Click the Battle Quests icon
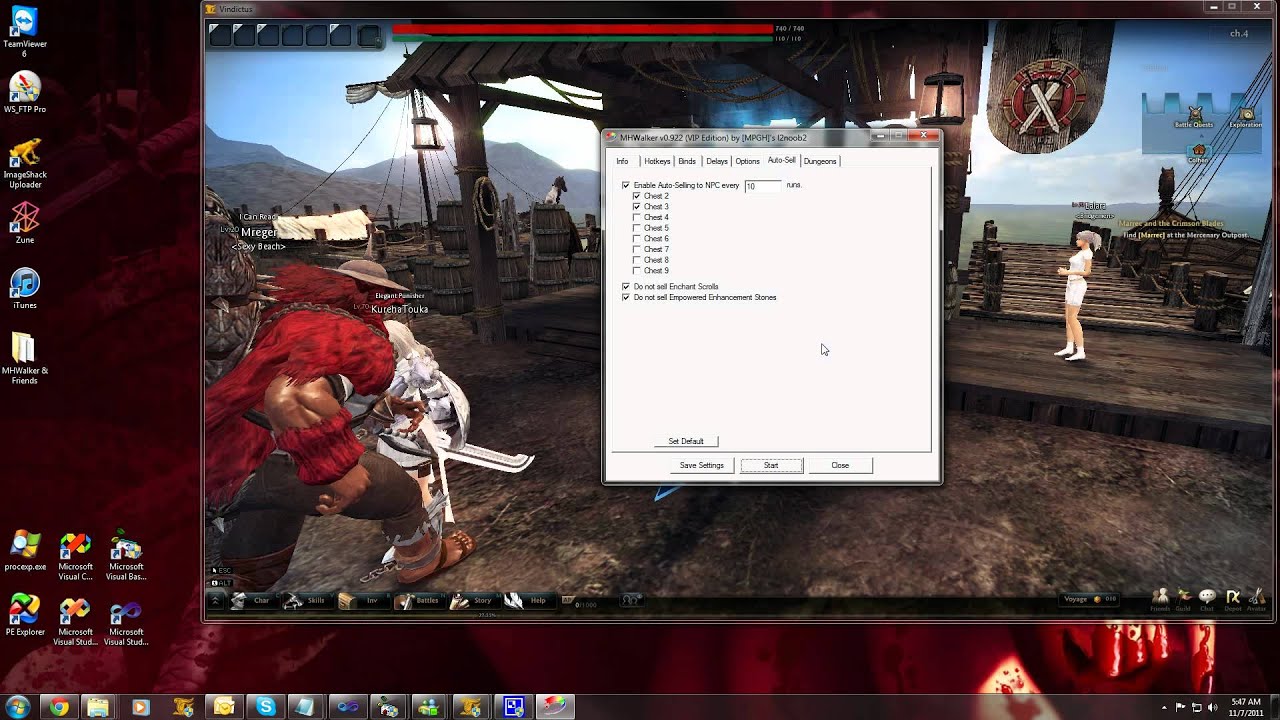The width and height of the screenshot is (1280, 720). [x=1194, y=116]
